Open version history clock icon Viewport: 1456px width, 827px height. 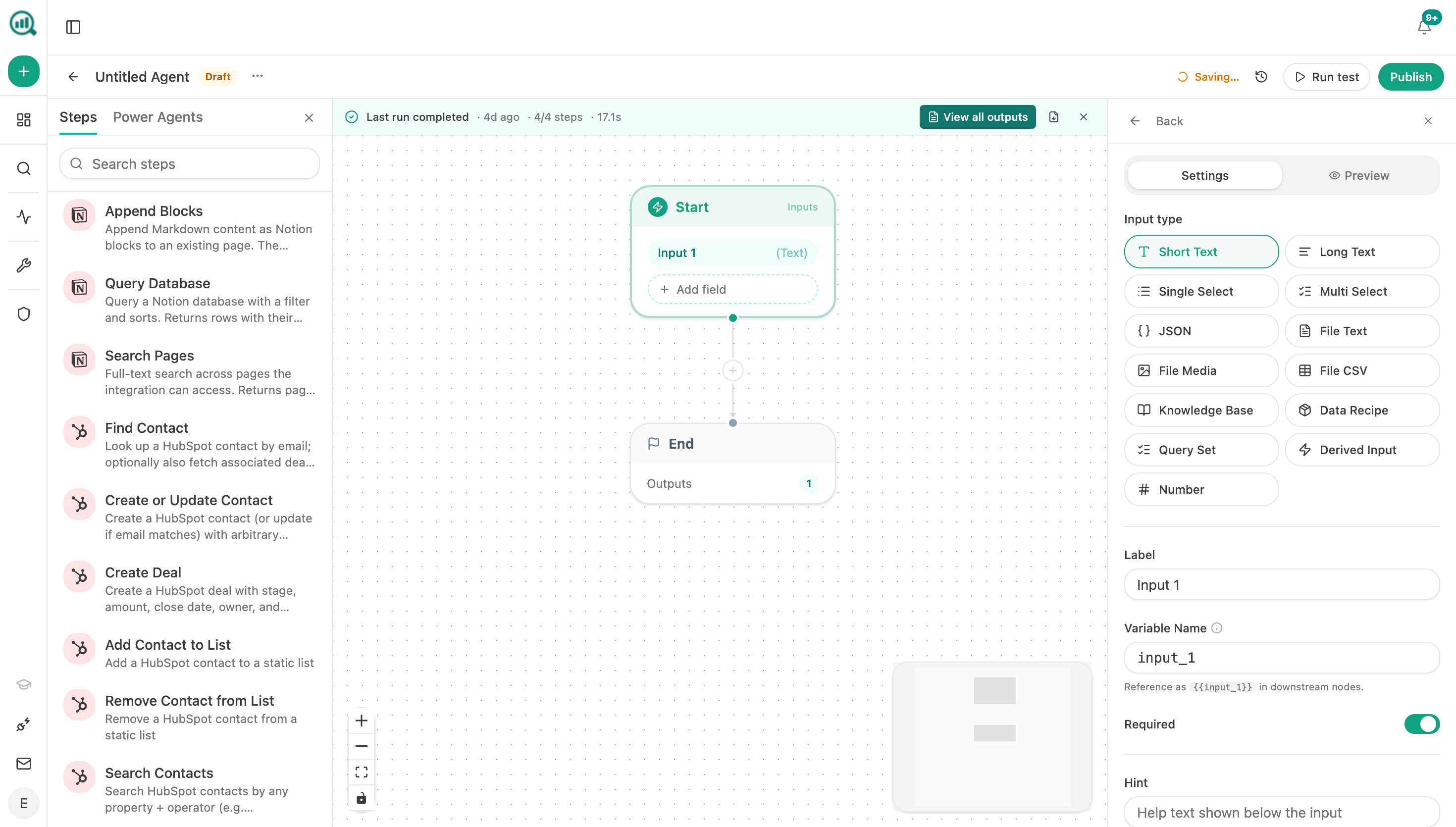(x=1261, y=77)
